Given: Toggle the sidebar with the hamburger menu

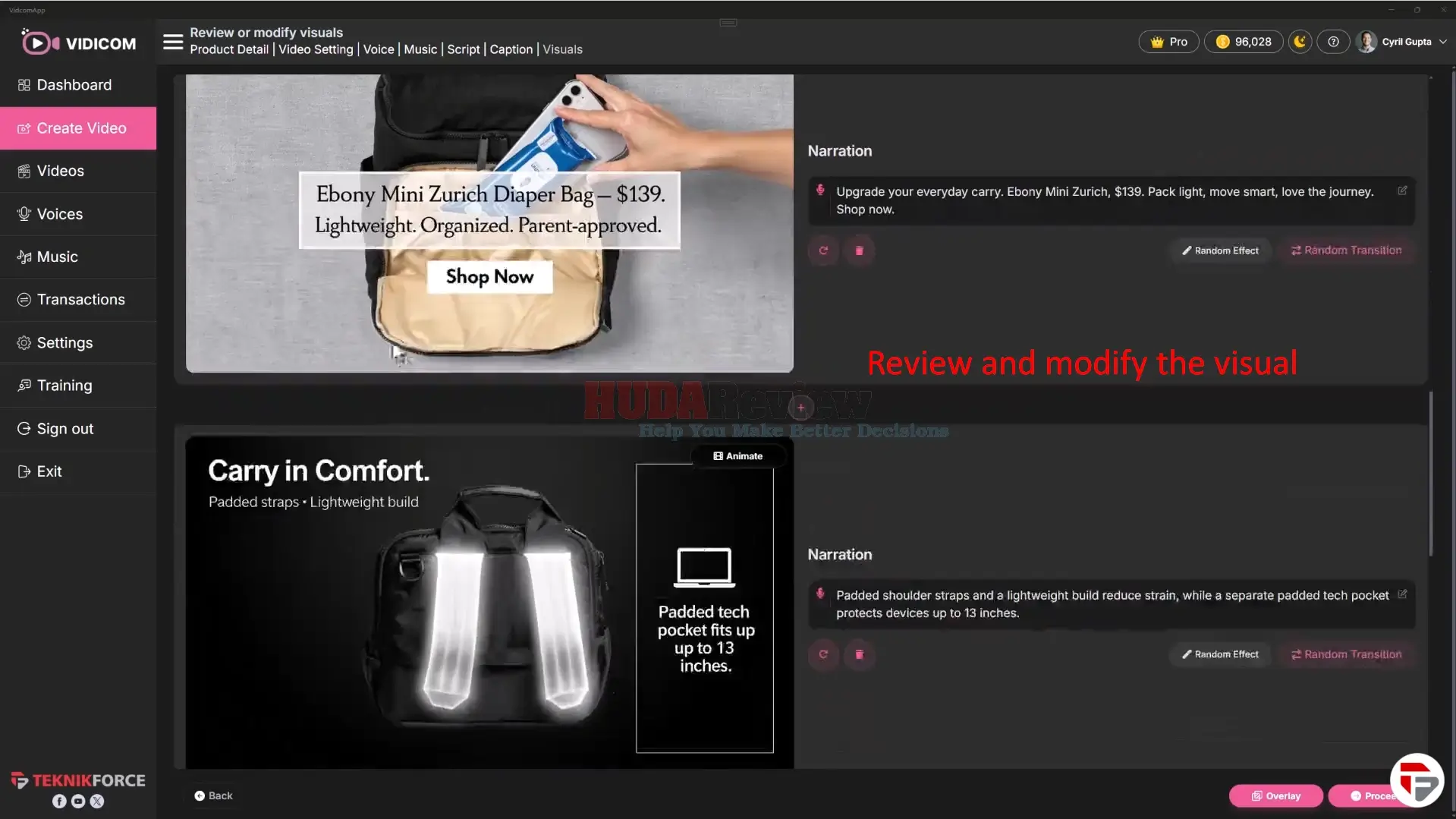Looking at the screenshot, I should pyautogui.click(x=173, y=42).
